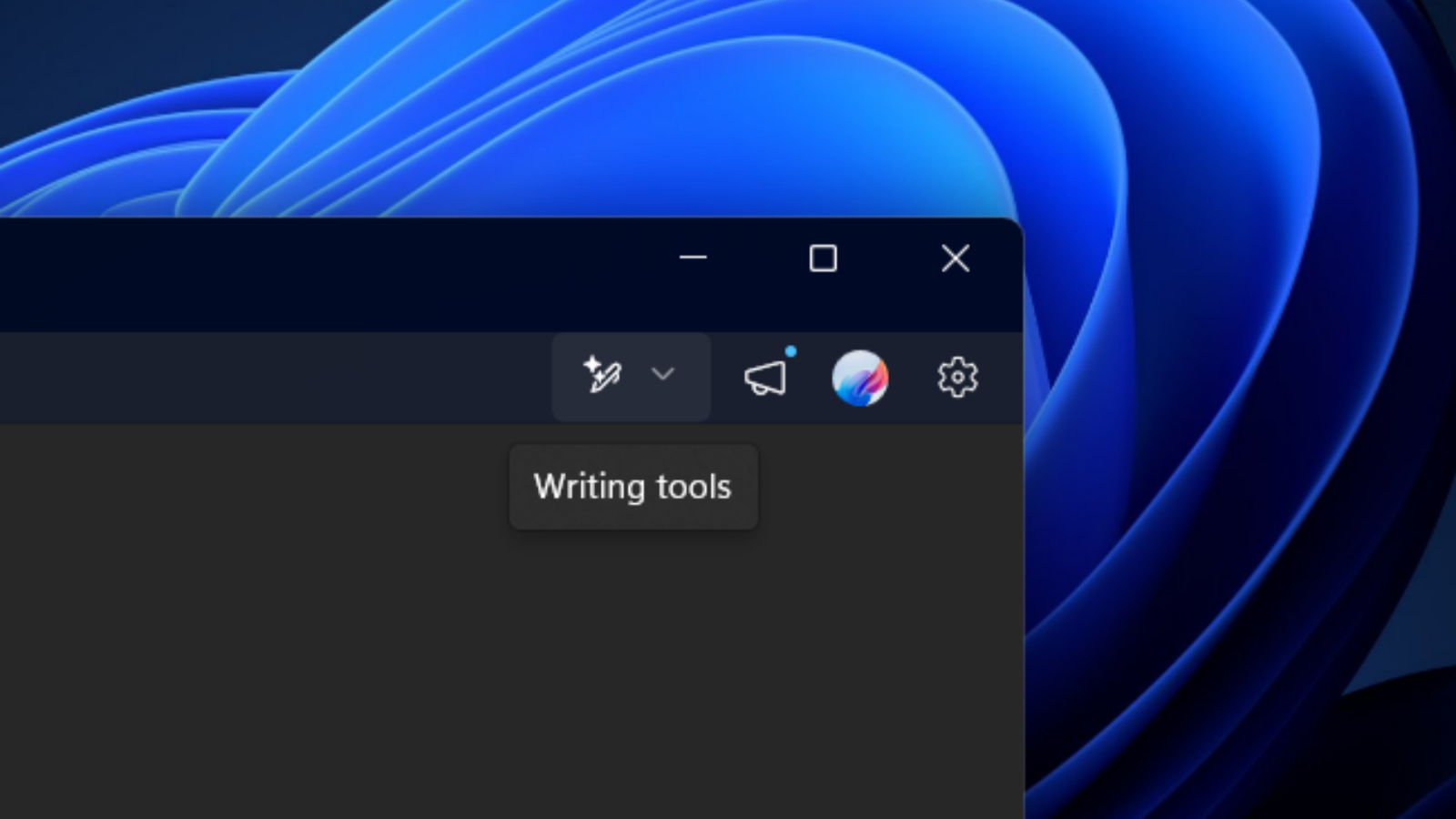
Task: Expand the Writing tools dropdown chevron
Action: (x=662, y=375)
